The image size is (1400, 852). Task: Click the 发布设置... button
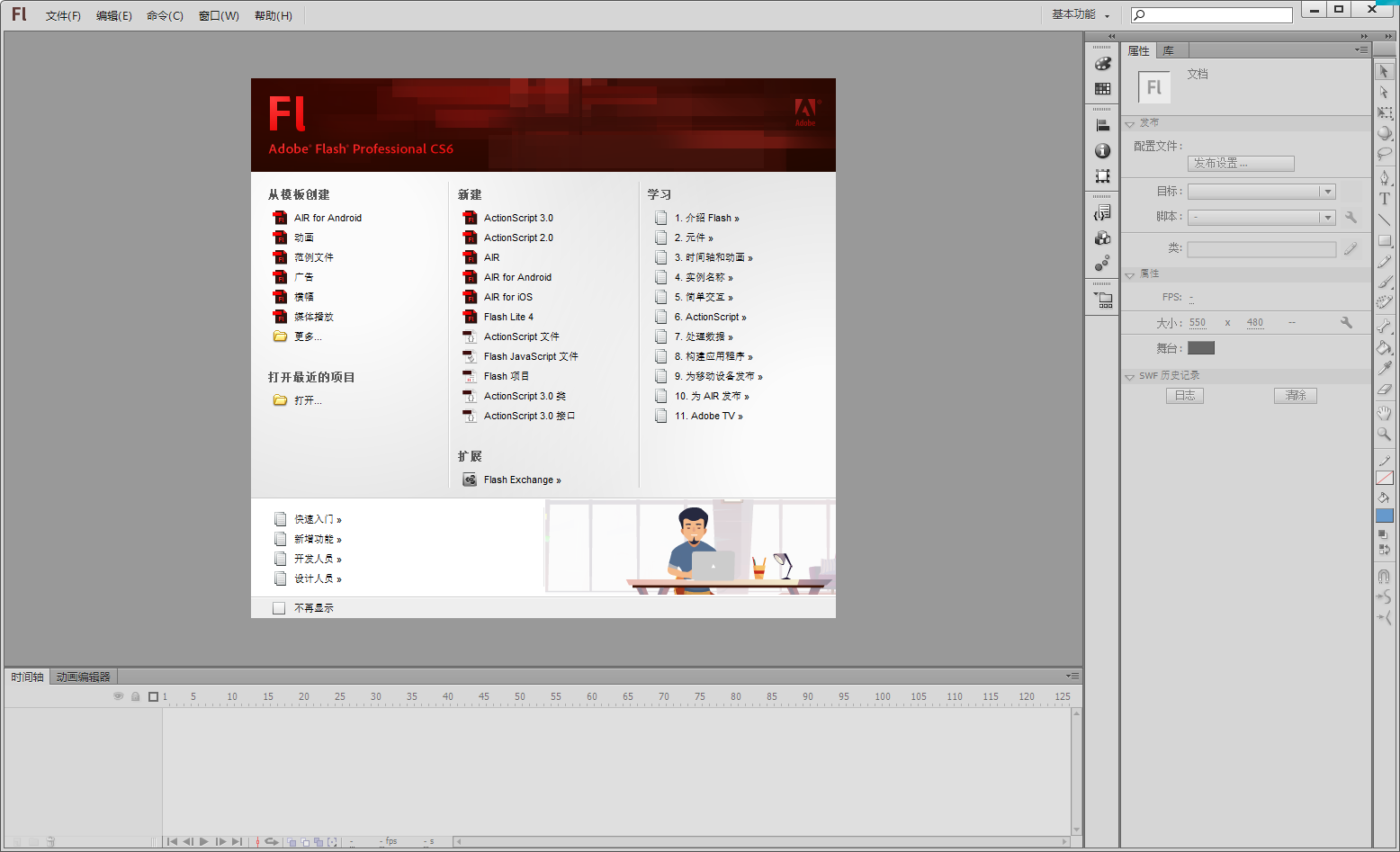[x=1241, y=164]
